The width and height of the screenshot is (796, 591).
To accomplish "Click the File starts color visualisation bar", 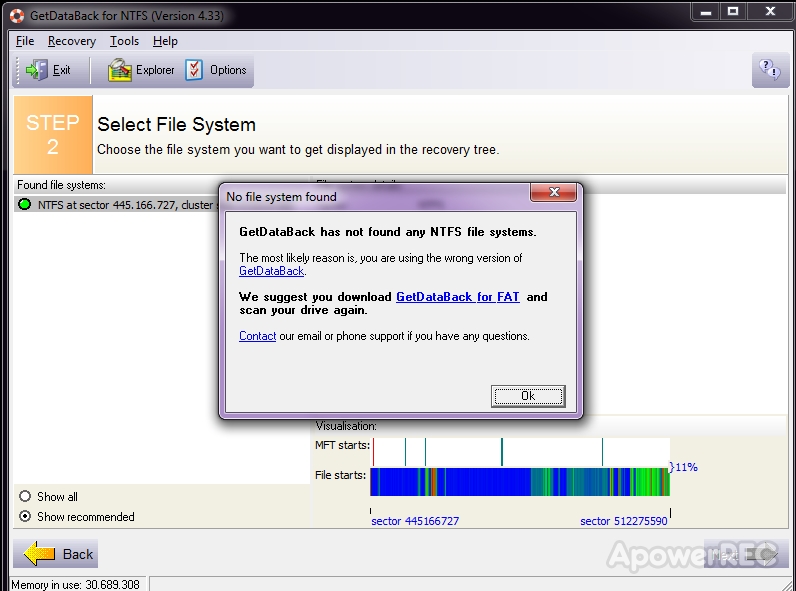I will pyautogui.click(x=520, y=482).
